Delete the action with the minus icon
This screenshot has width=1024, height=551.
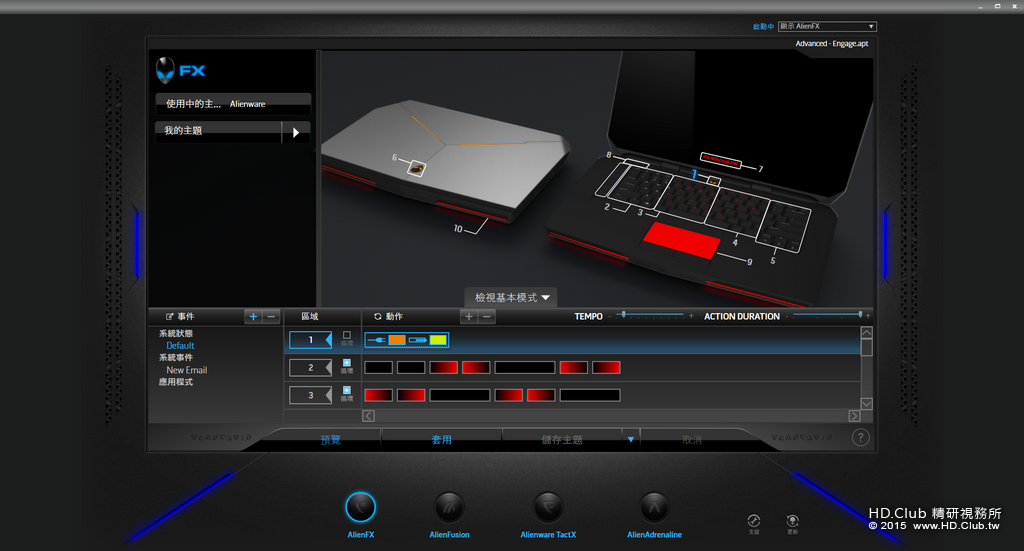[x=487, y=317]
